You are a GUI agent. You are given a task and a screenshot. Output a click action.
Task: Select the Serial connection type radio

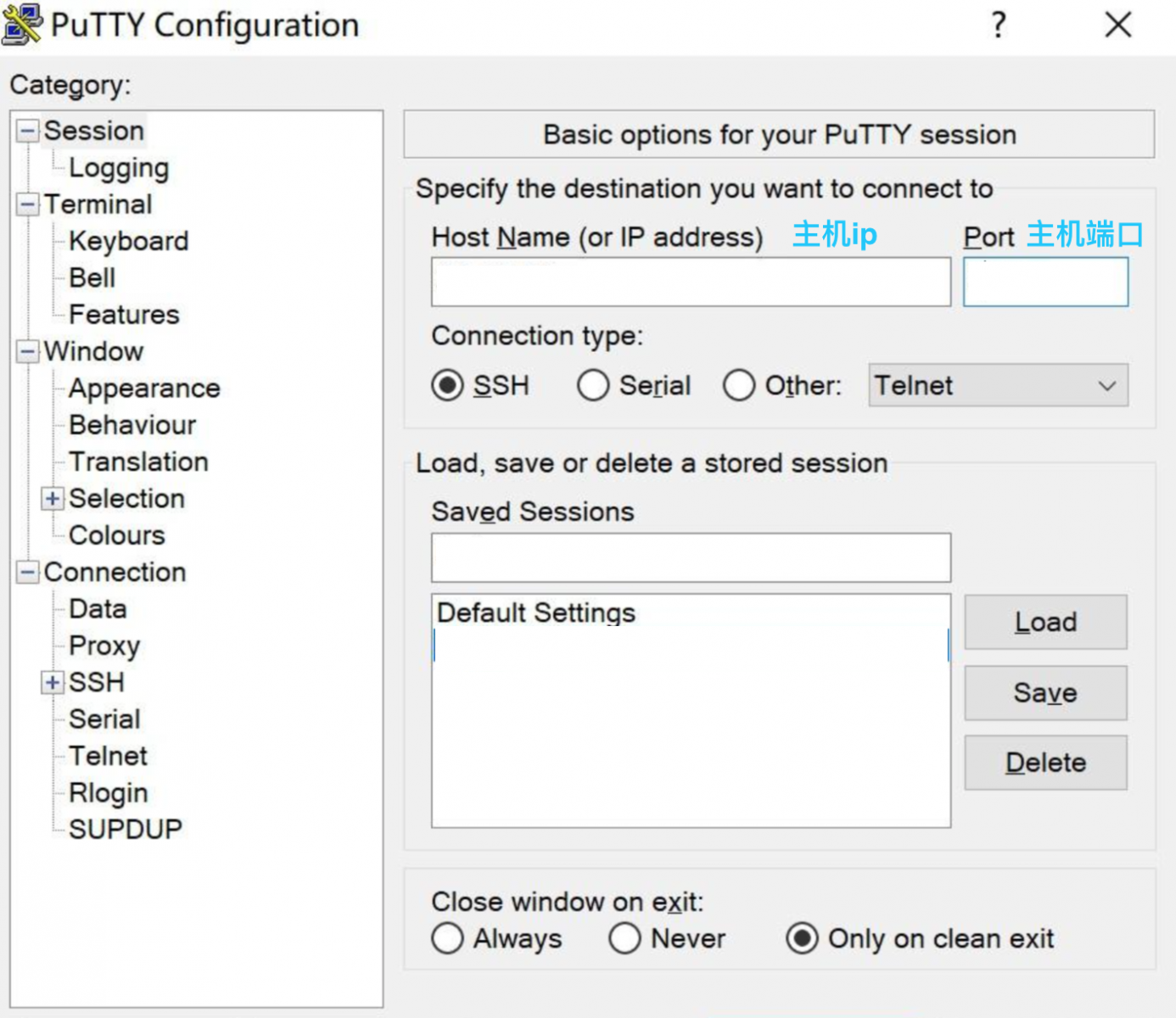[593, 385]
